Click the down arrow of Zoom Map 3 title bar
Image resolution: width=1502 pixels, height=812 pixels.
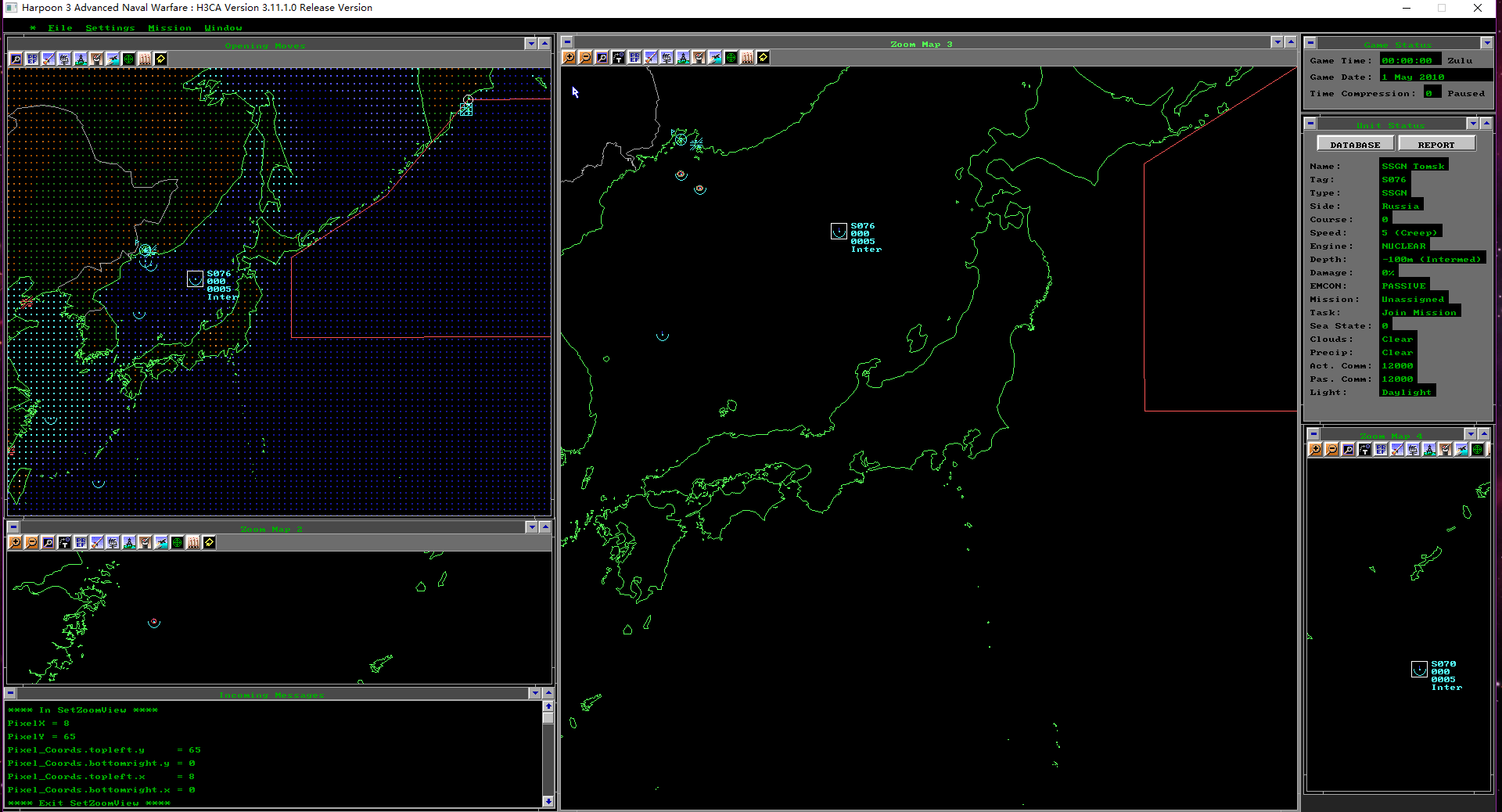point(1277,42)
